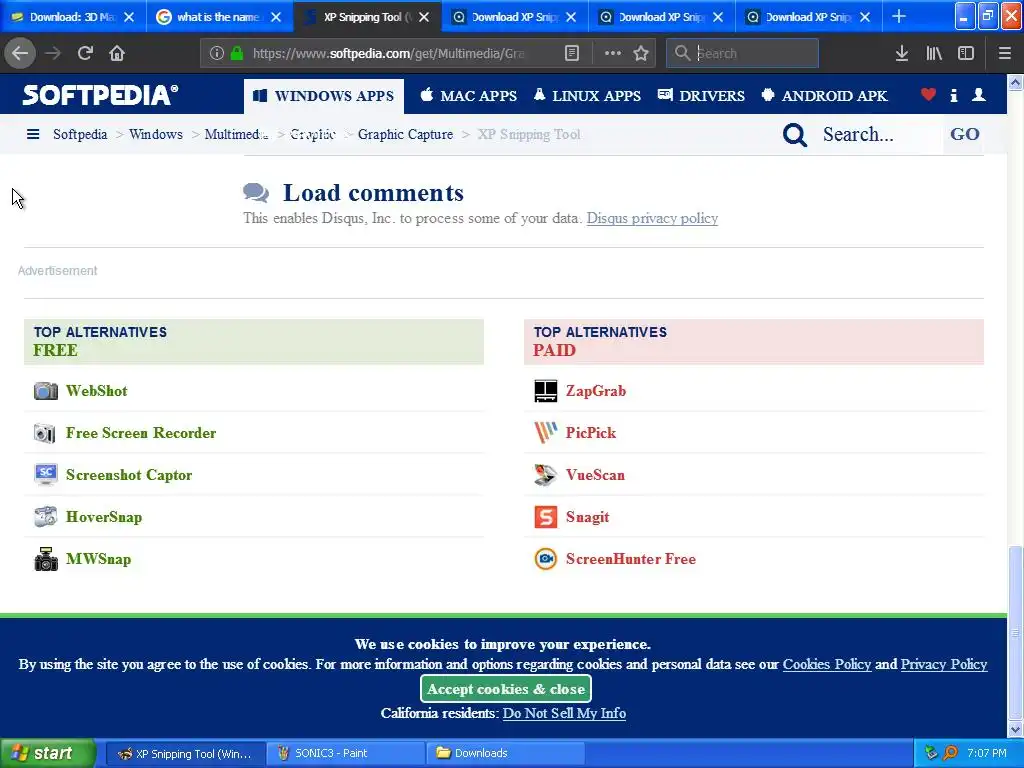Click the ScreenHunter Free icon
1024x768 pixels.
click(x=545, y=559)
